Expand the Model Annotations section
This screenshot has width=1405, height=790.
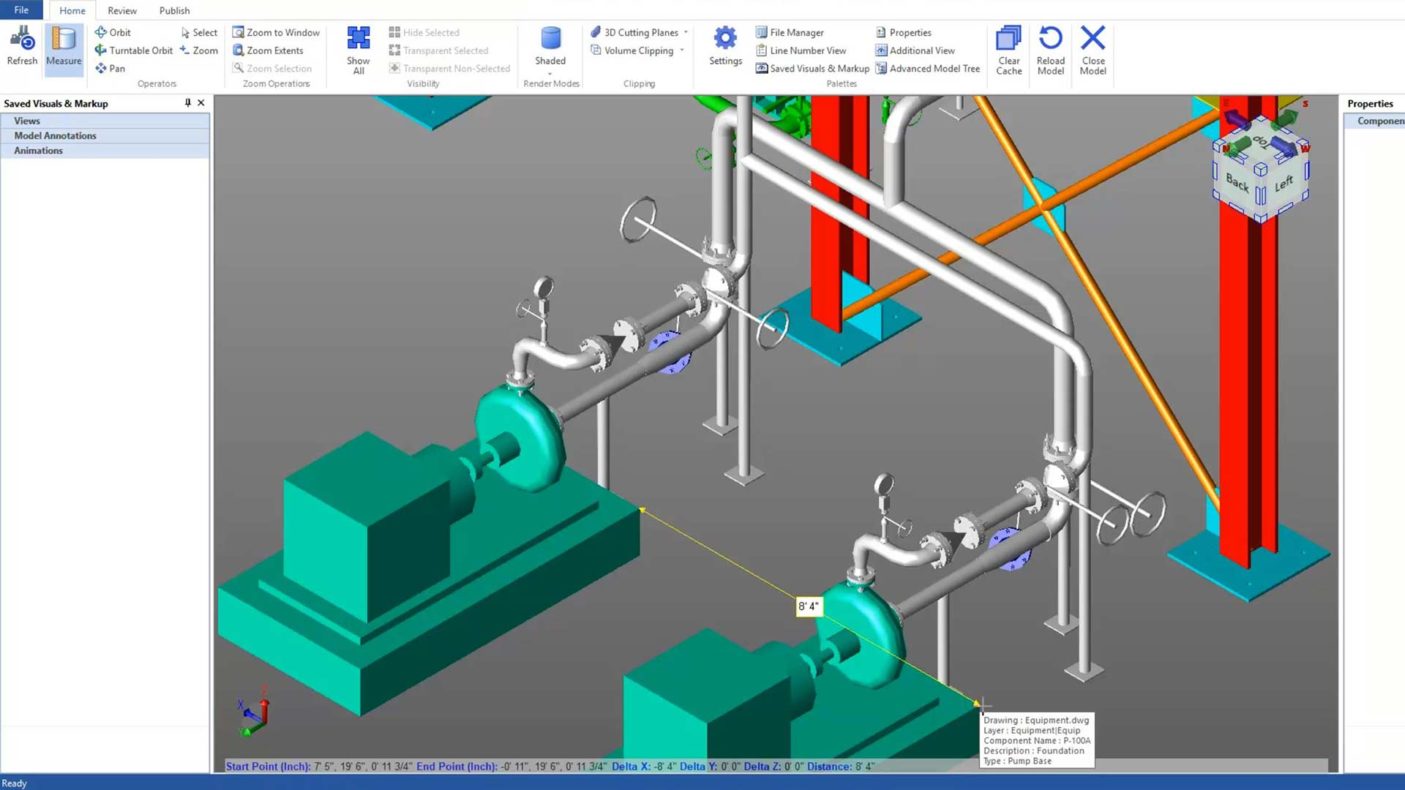click(x=55, y=136)
